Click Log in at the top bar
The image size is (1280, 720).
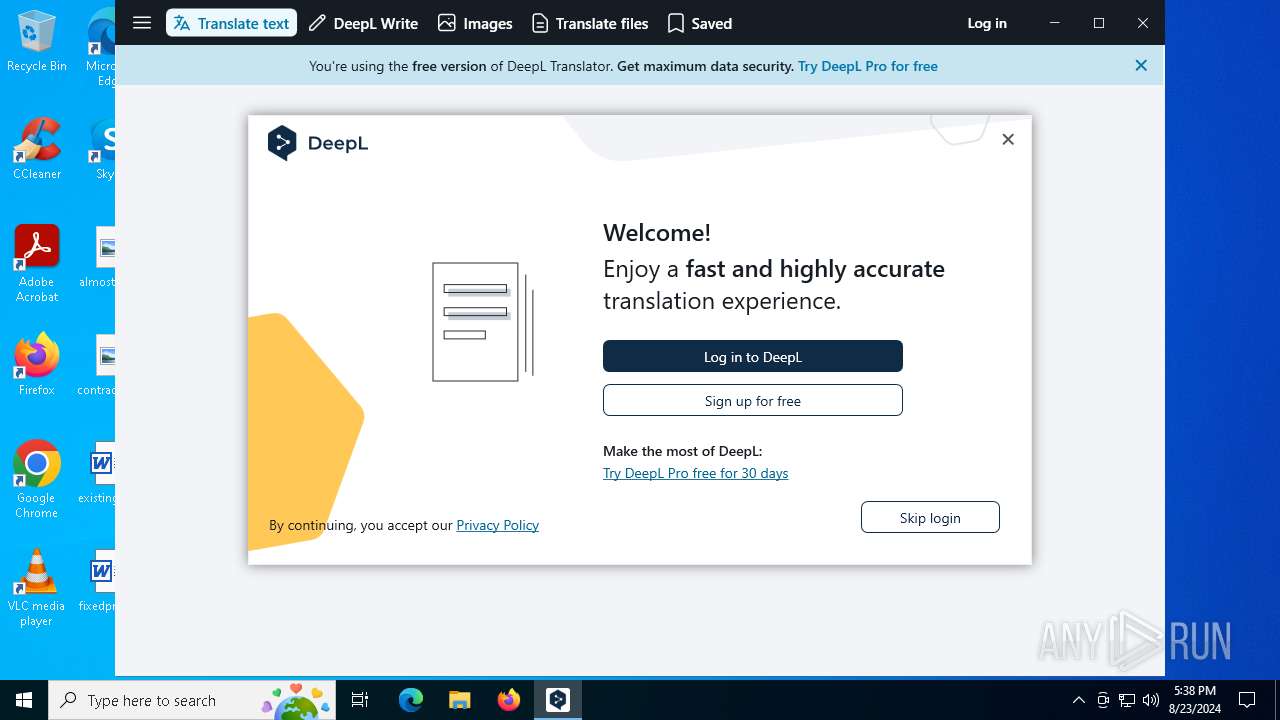point(987,23)
